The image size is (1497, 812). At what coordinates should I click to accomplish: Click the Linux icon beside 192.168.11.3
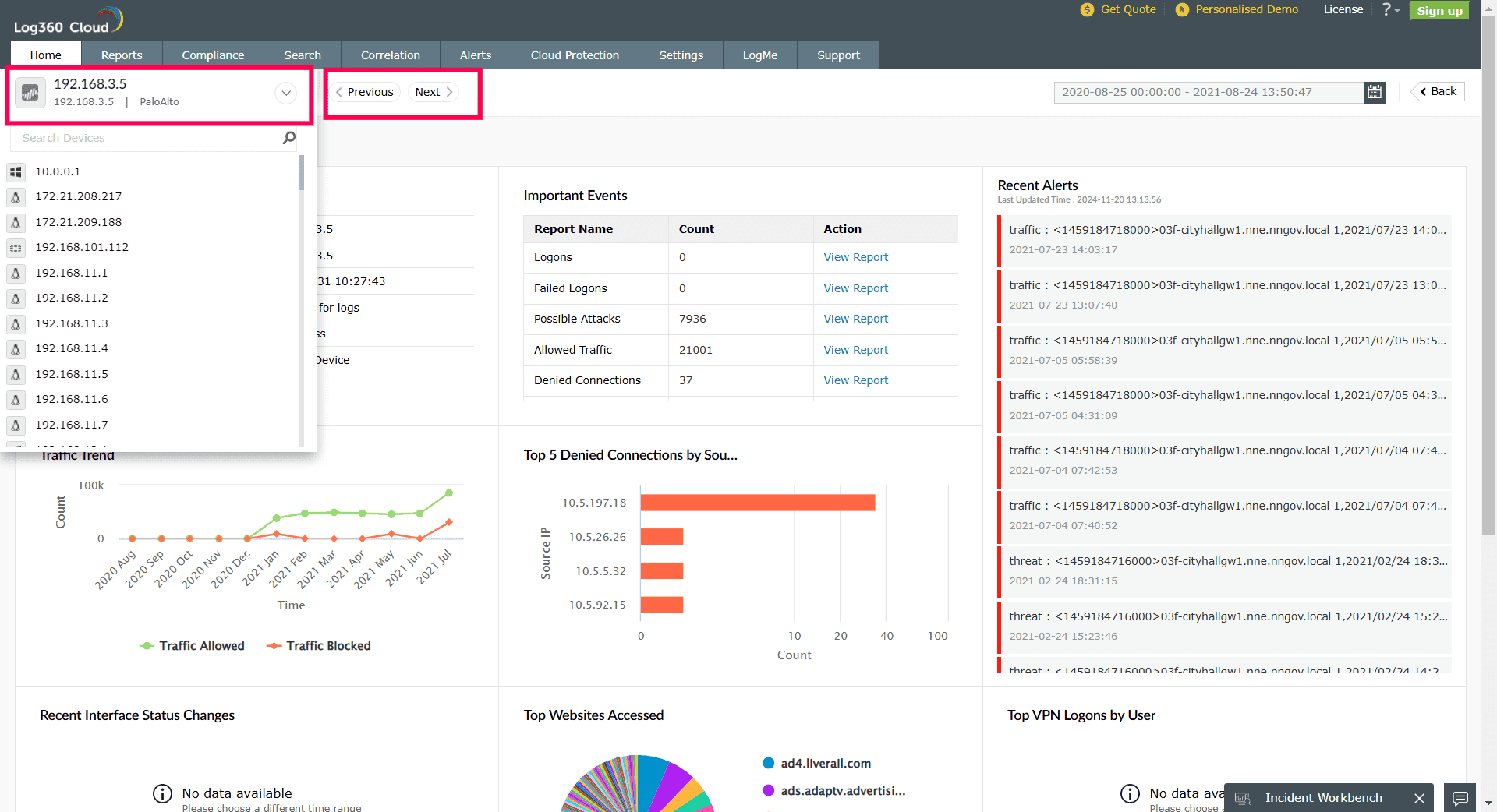pos(16,323)
